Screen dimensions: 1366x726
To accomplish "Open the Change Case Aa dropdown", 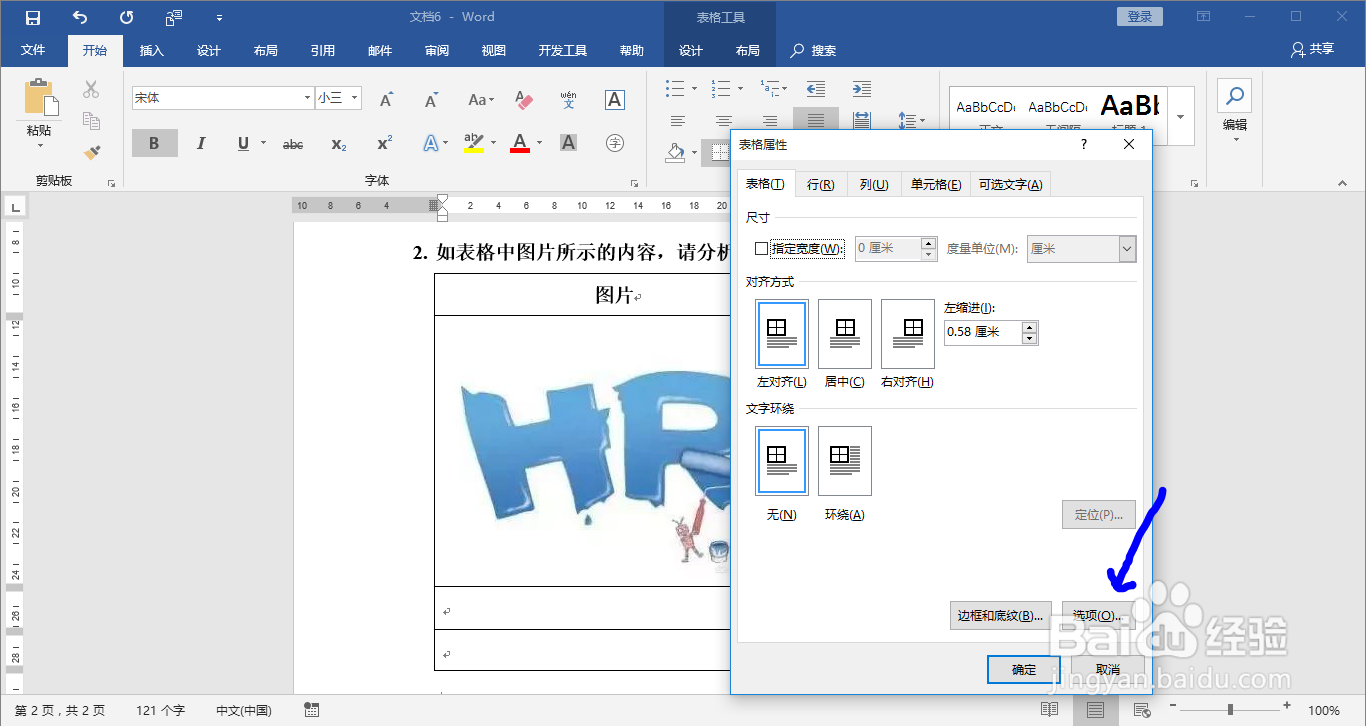I will point(482,99).
